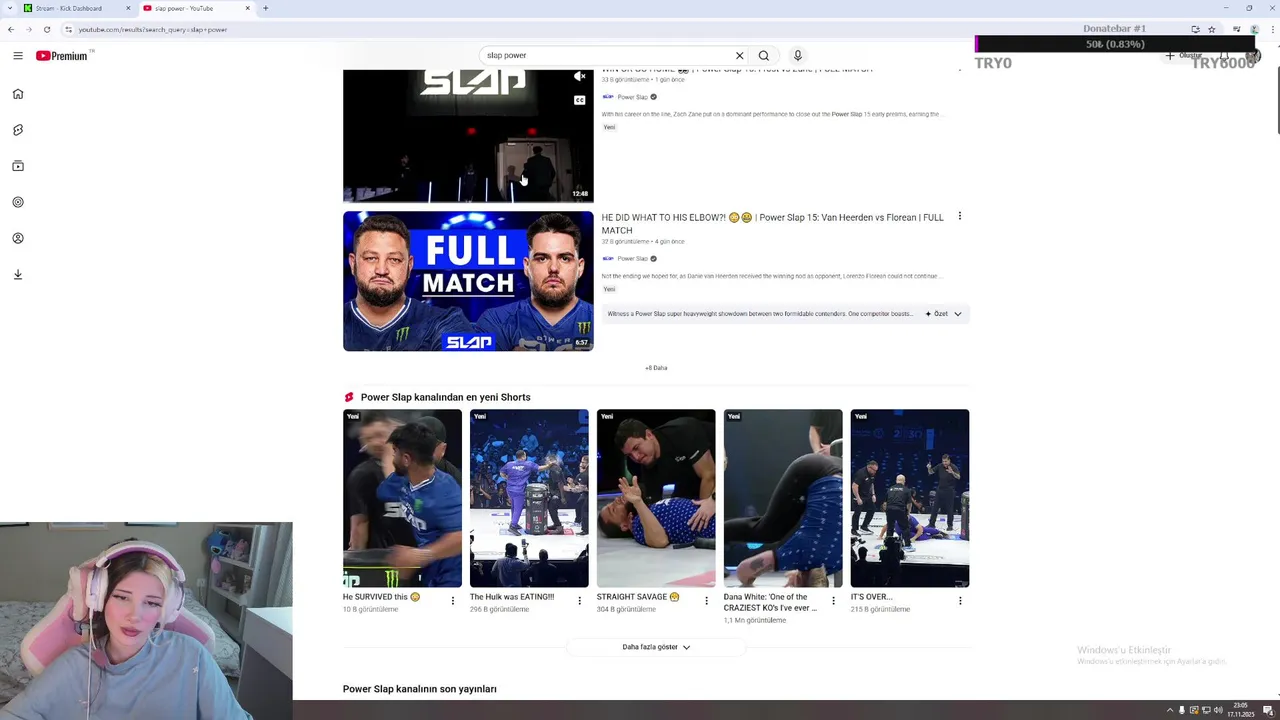Click the Shorts logo by section heading

pyautogui.click(x=349, y=397)
